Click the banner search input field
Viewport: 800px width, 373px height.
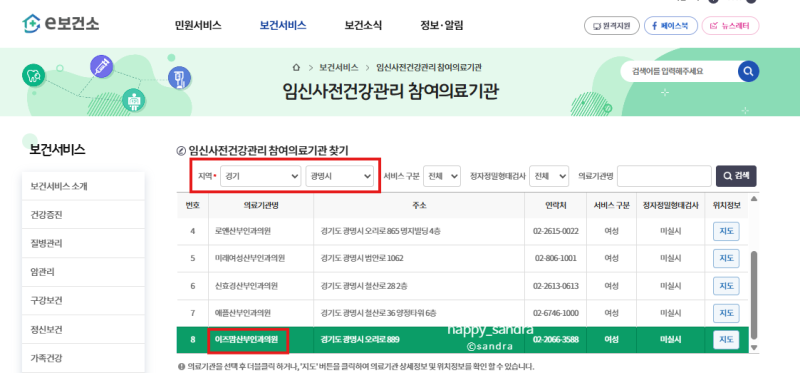pyautogui.click(x=680, y=71)
